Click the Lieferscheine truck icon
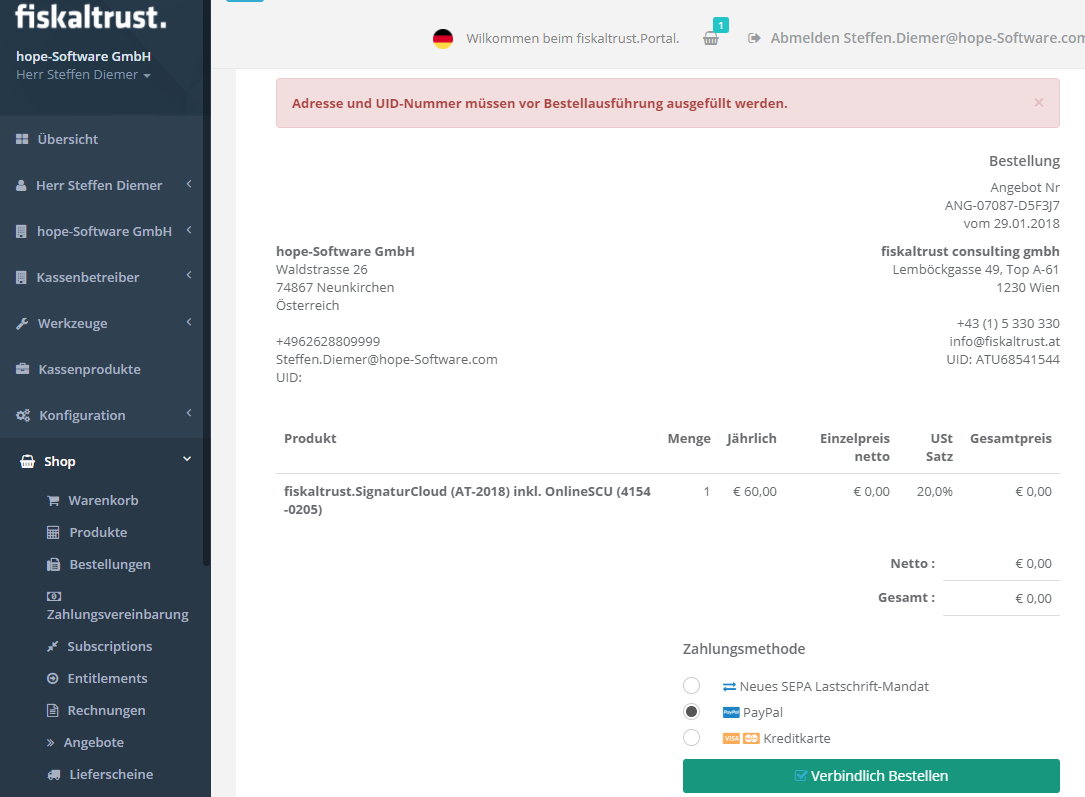 [x=54, y=775]
